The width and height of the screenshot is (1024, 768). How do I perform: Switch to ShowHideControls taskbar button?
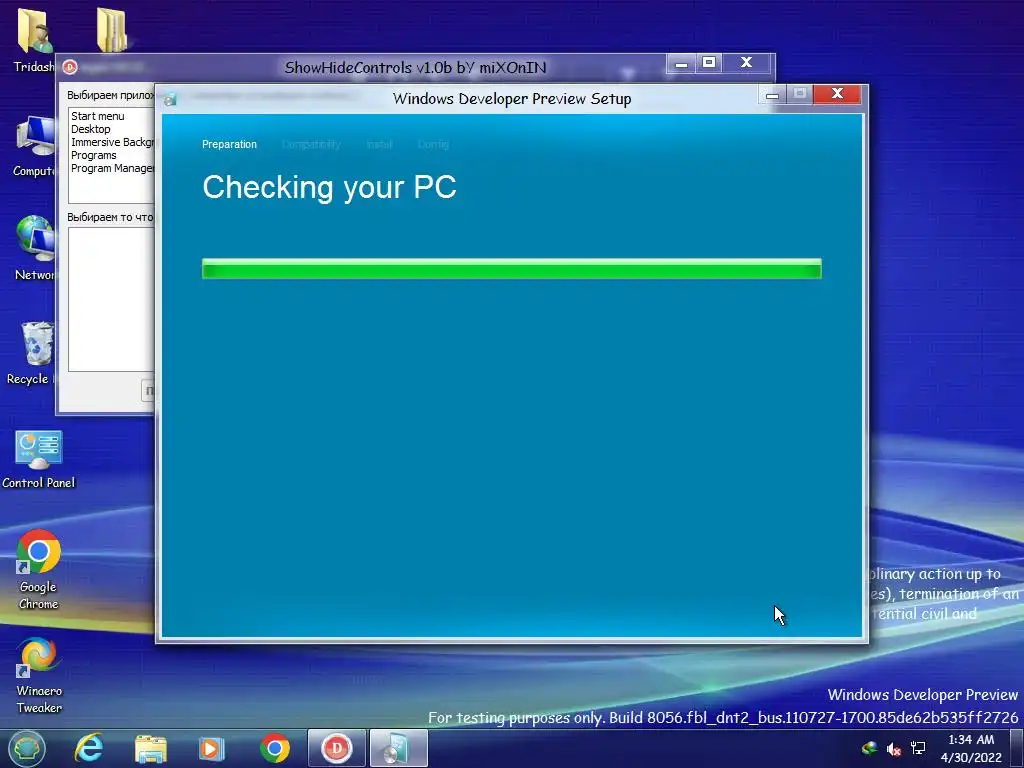click(x=336, y=748)
